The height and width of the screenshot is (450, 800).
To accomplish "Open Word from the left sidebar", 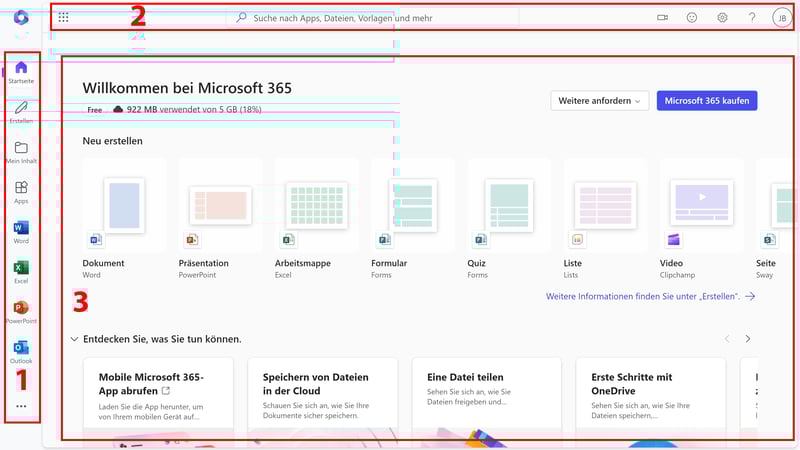I will coord(21,230).
